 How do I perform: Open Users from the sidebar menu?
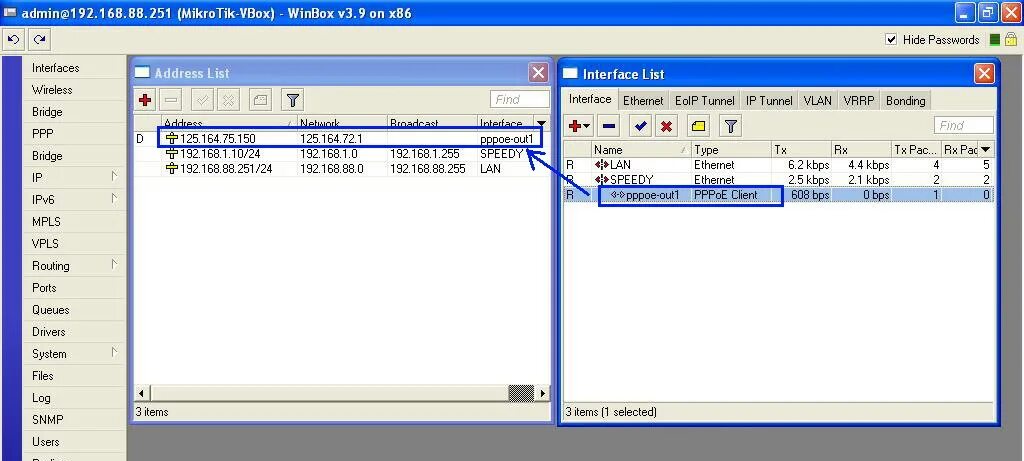(46, 442)
